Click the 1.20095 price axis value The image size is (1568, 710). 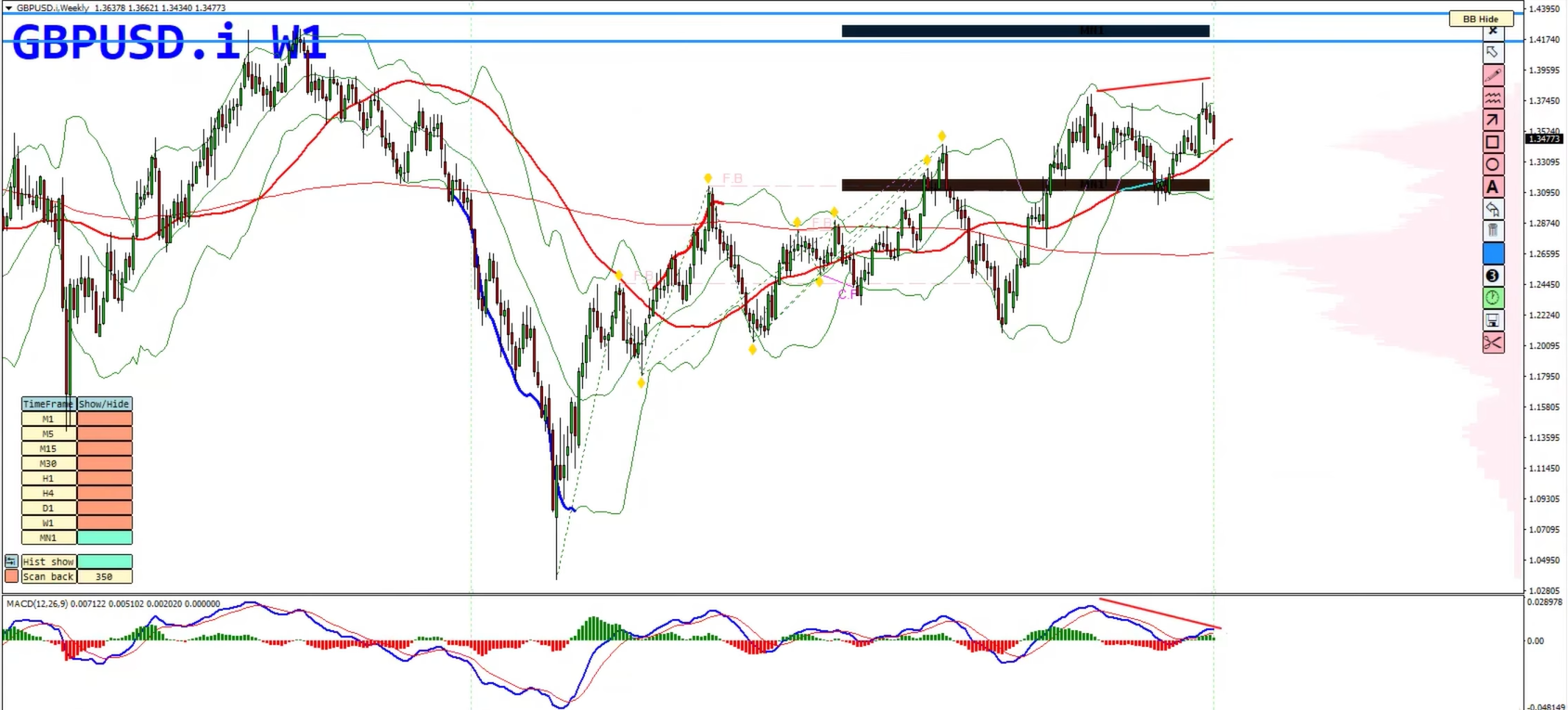coord(1545,346)
